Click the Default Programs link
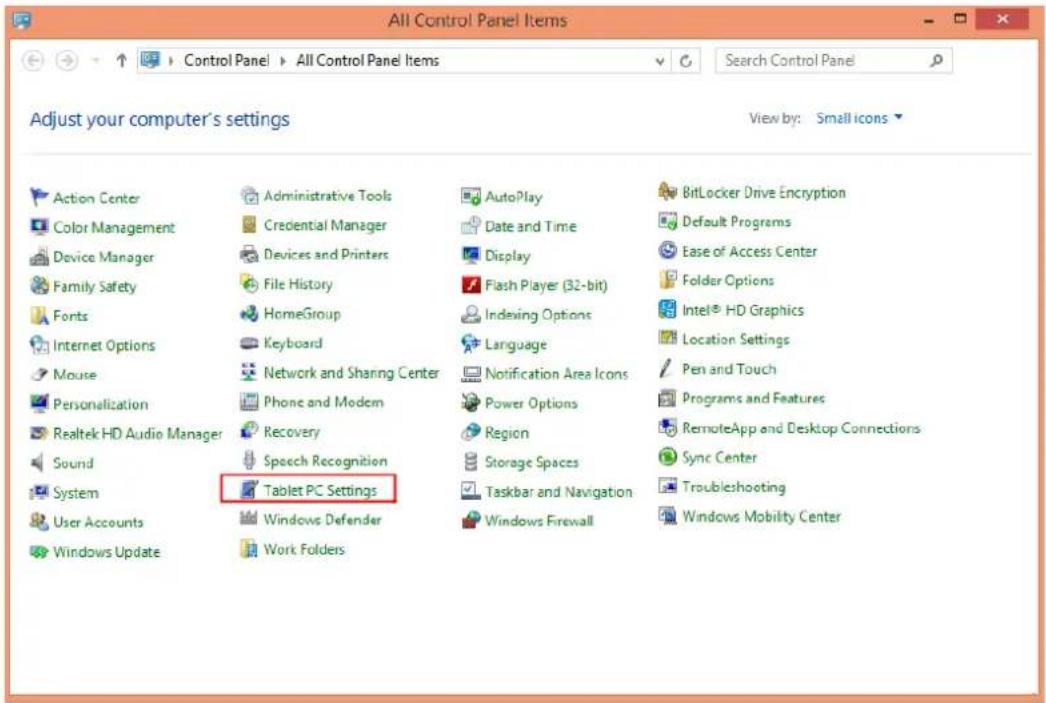1046x703 pixels. point(736,221)
